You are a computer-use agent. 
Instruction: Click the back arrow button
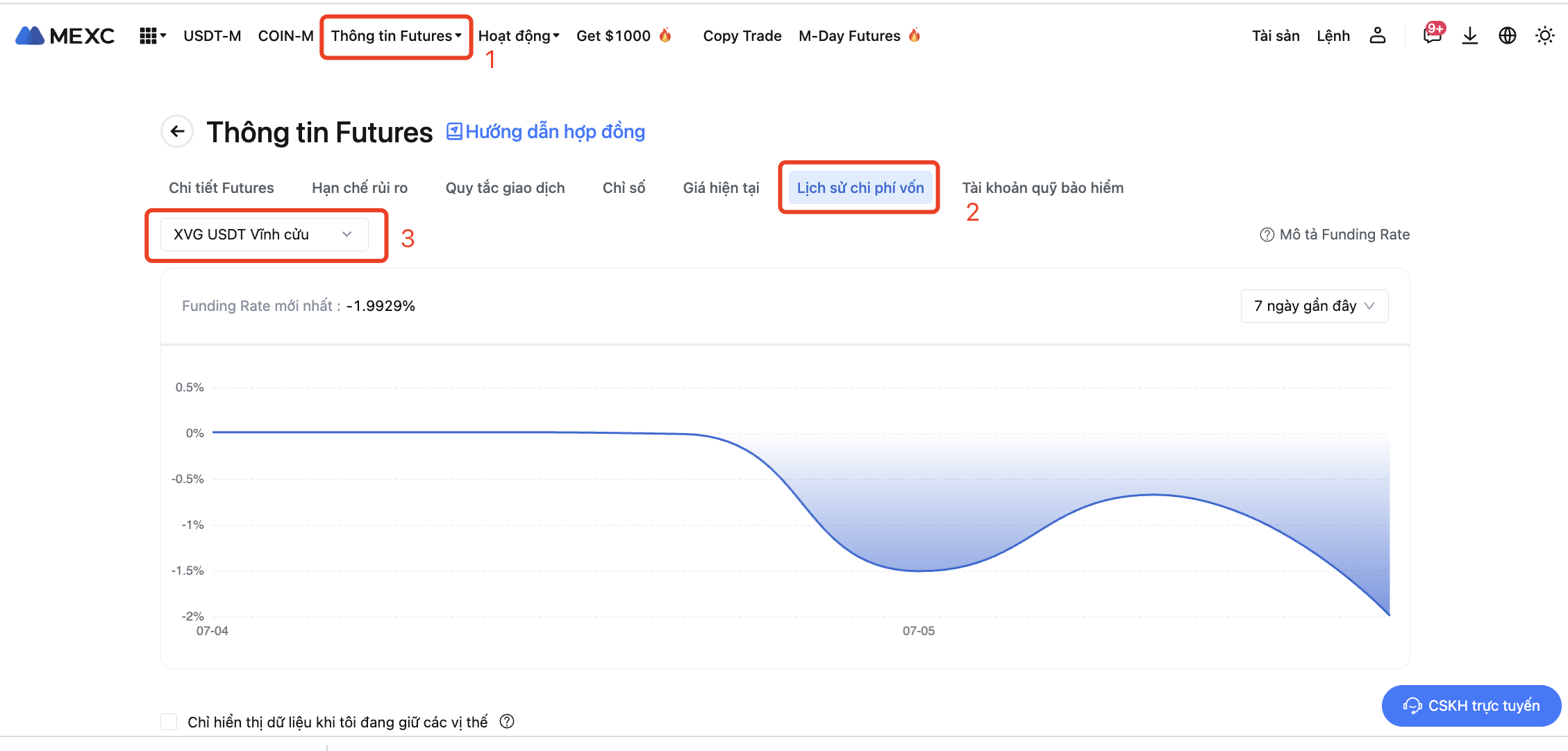(x=177, y=131)
